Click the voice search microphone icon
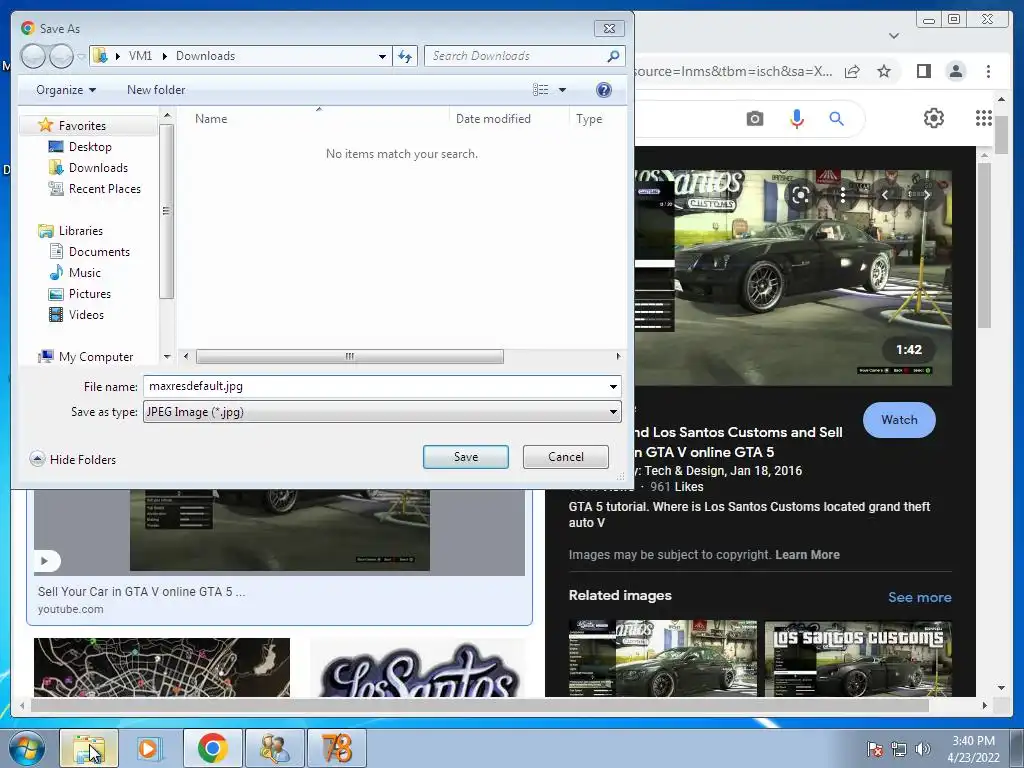 tap(797, 119)
